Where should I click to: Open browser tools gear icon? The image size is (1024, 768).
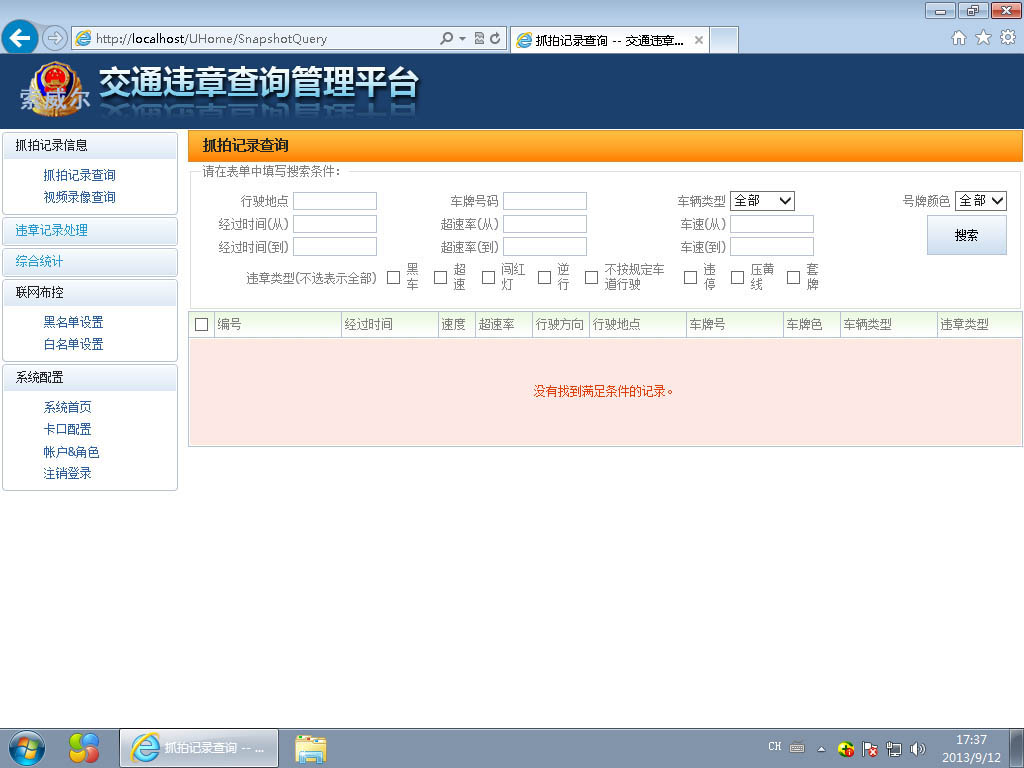pos(1007,38)
